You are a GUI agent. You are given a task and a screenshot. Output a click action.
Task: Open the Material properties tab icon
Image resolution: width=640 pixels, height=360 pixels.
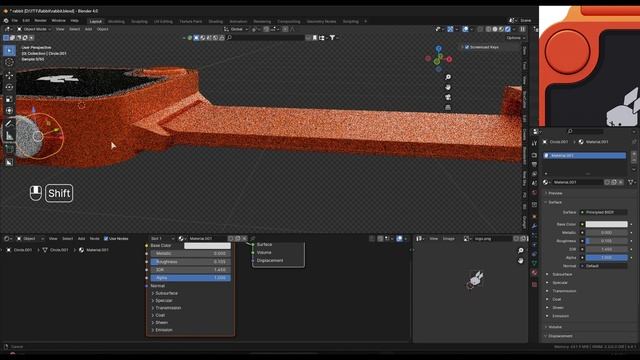[x=534, y=273]
